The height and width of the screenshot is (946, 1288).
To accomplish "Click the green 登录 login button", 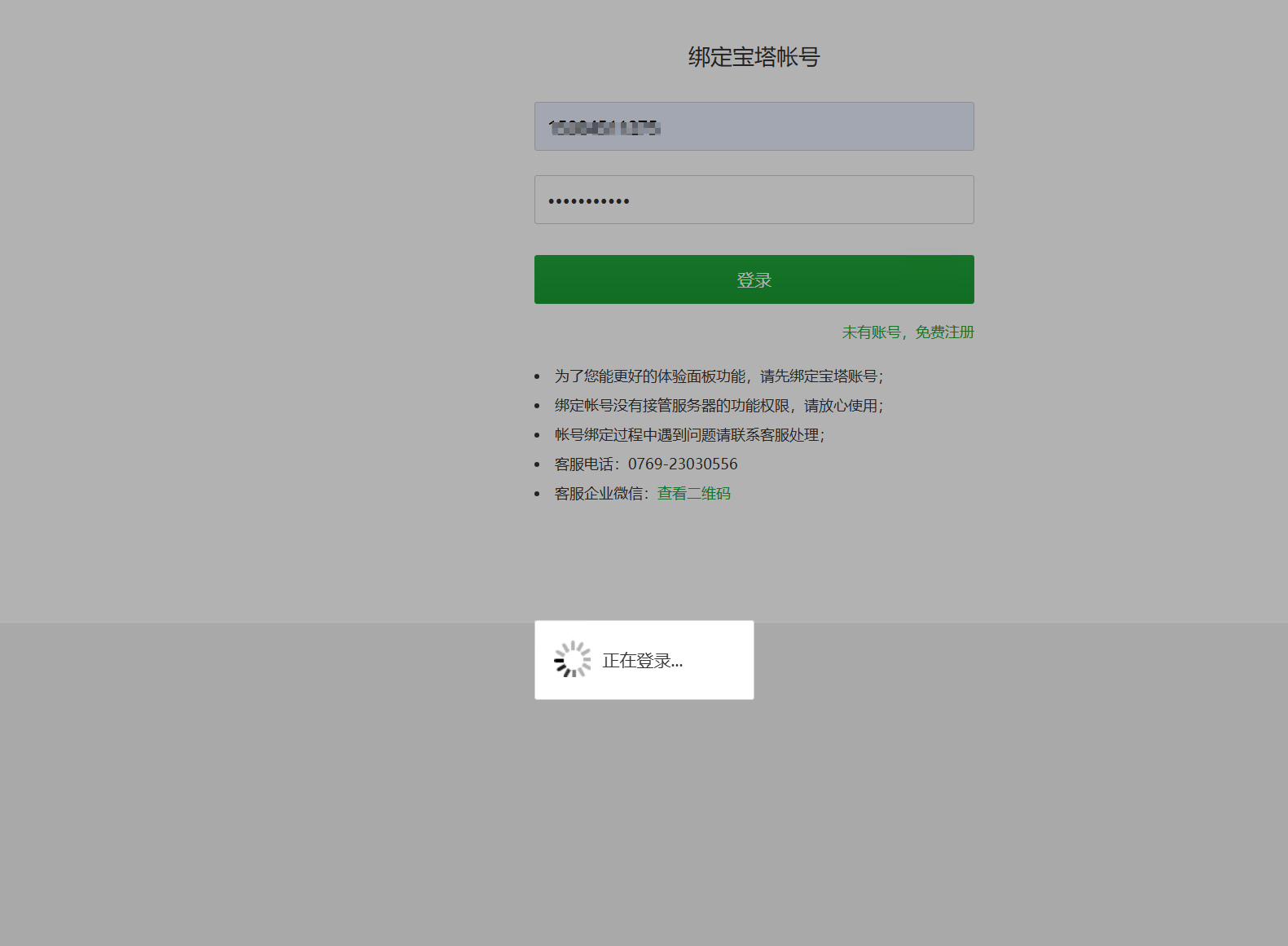I will point(754,279).
